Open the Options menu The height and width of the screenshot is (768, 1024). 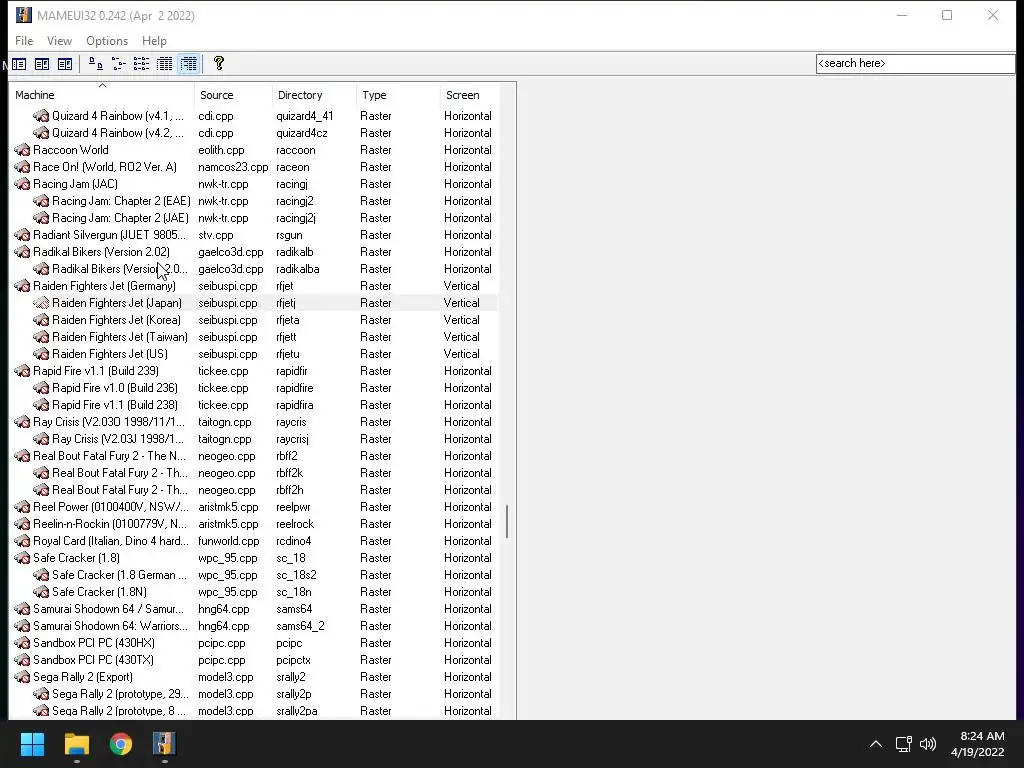point(107,40)
